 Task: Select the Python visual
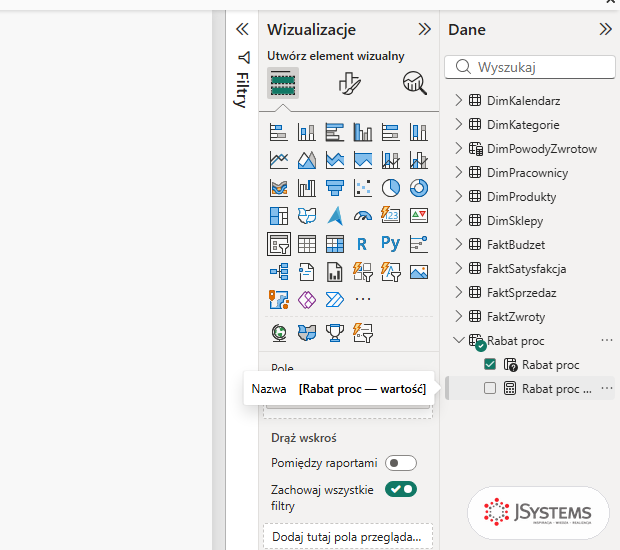(391, 243)
